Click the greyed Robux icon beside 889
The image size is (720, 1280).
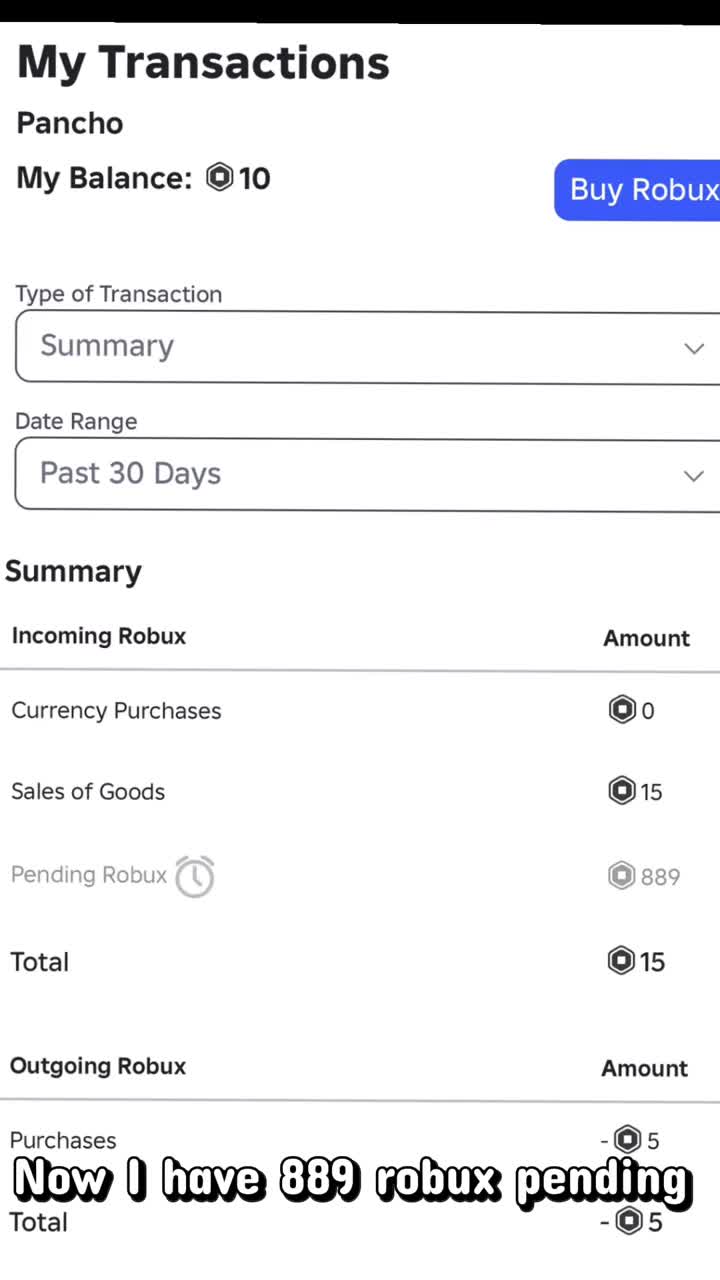pos(622,876)
